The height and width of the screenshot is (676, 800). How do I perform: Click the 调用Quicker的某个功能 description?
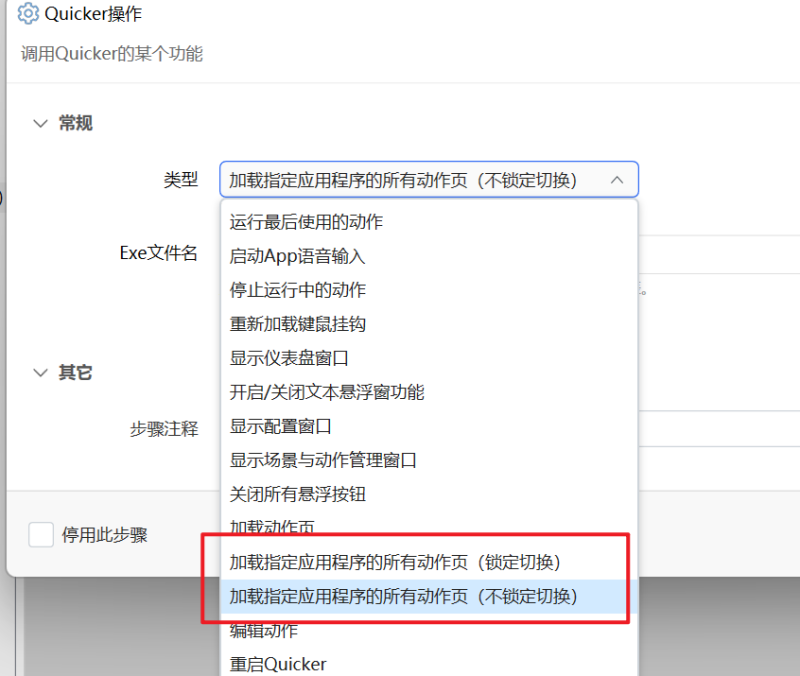point(112,54)
